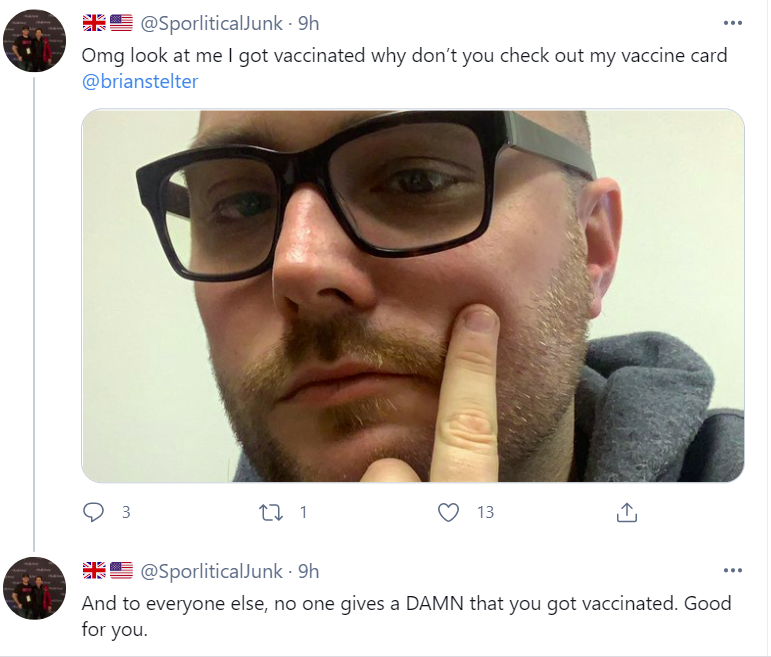Click the first tweet's profile avatar
Screen dimensions: 771x657
34,40
